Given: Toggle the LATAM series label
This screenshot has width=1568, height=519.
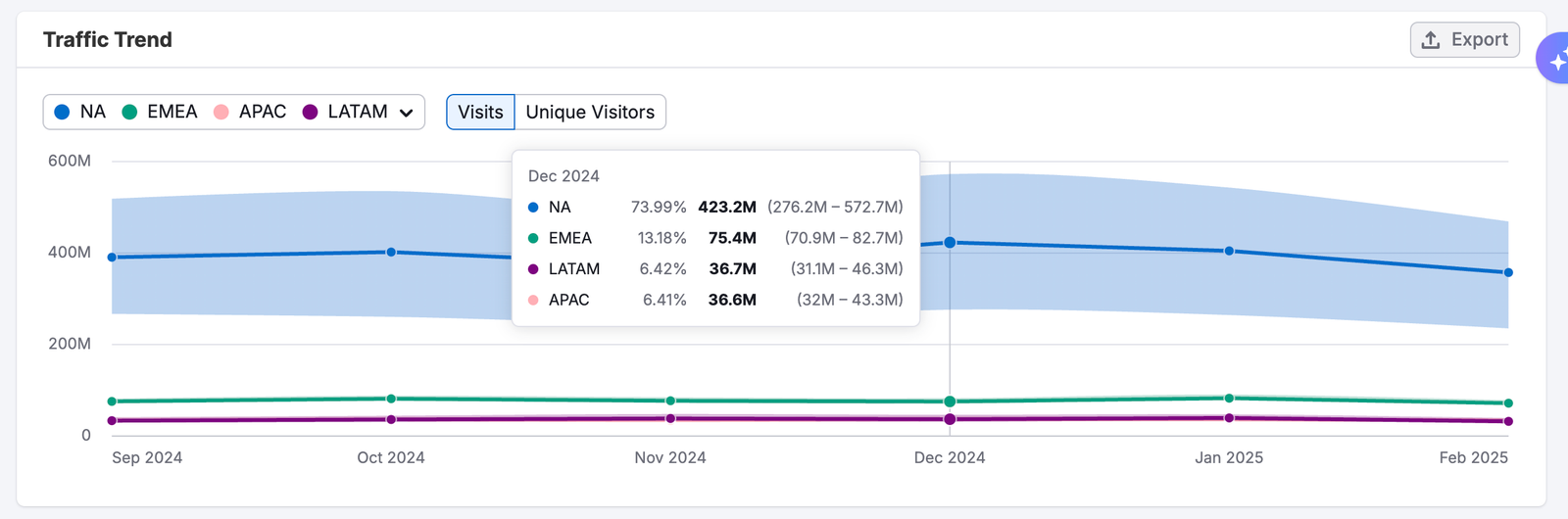Looking at the screenshot, I should [x=358, y=113].
